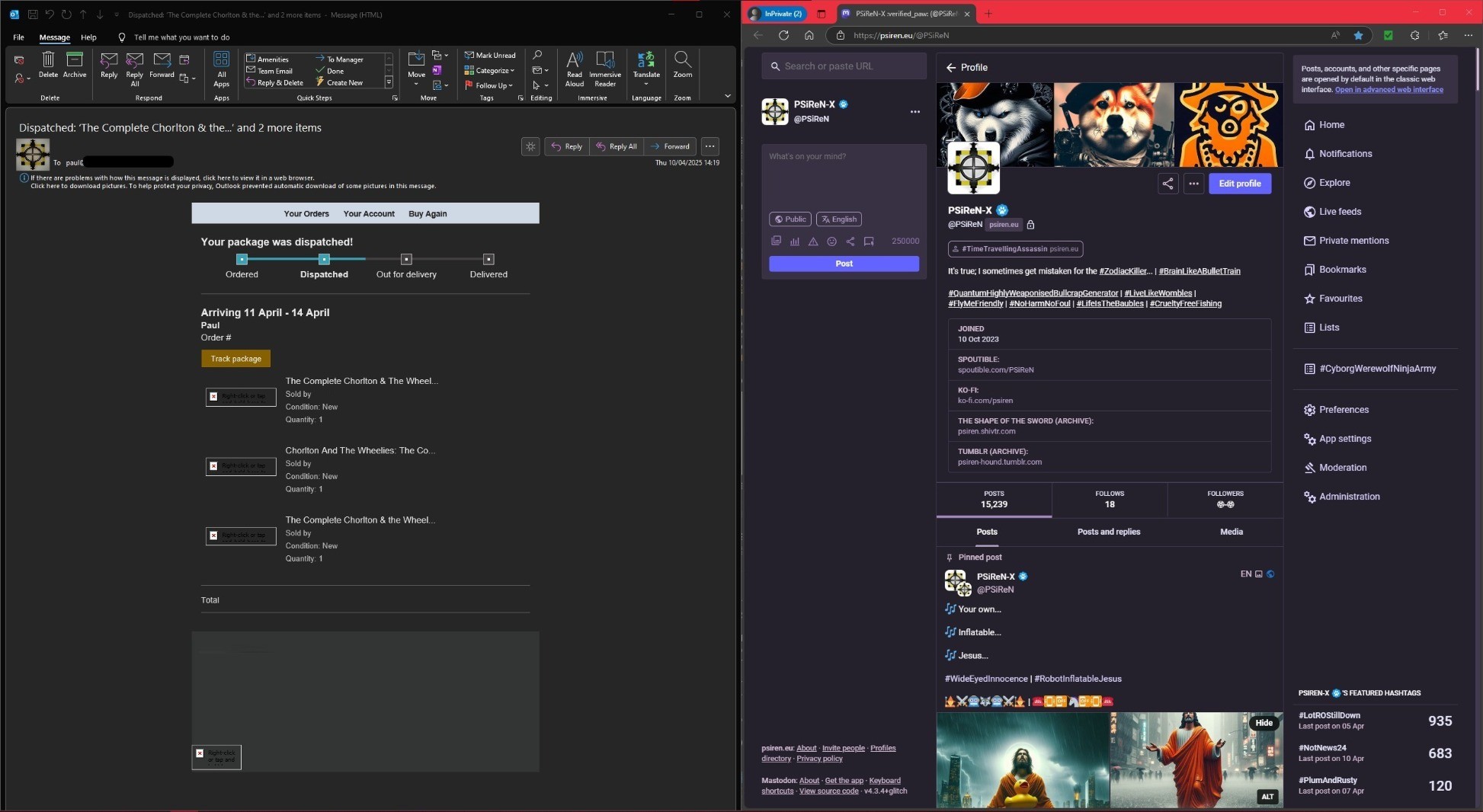The height and width of the screenshot is (812, 1483).
Task: Switch to the Media tab on the profile
Action: point(1231,532)
